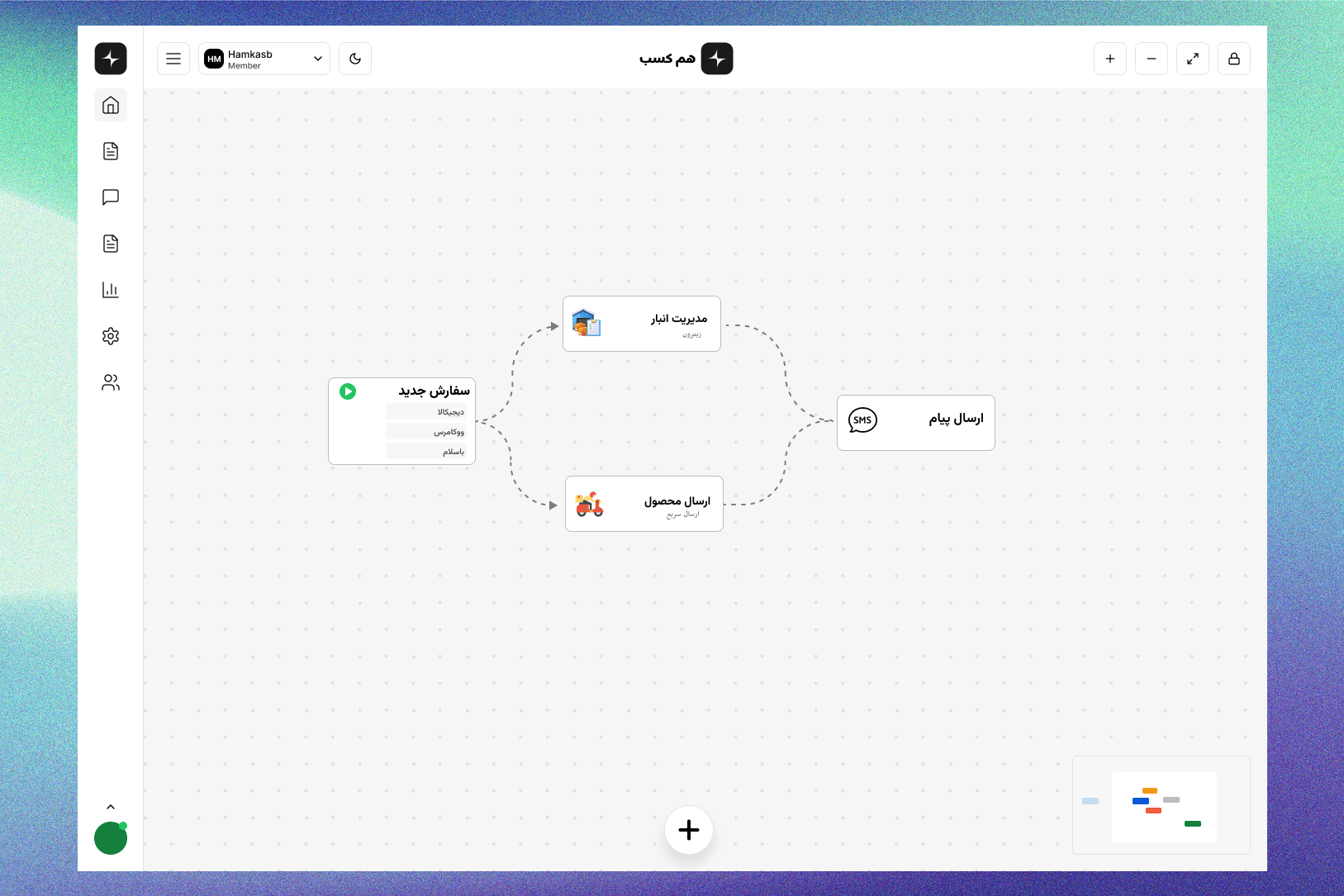Toggle sidebar with hamburger menu button
This screenshot has height=896, width=1344.
(173, 59)
